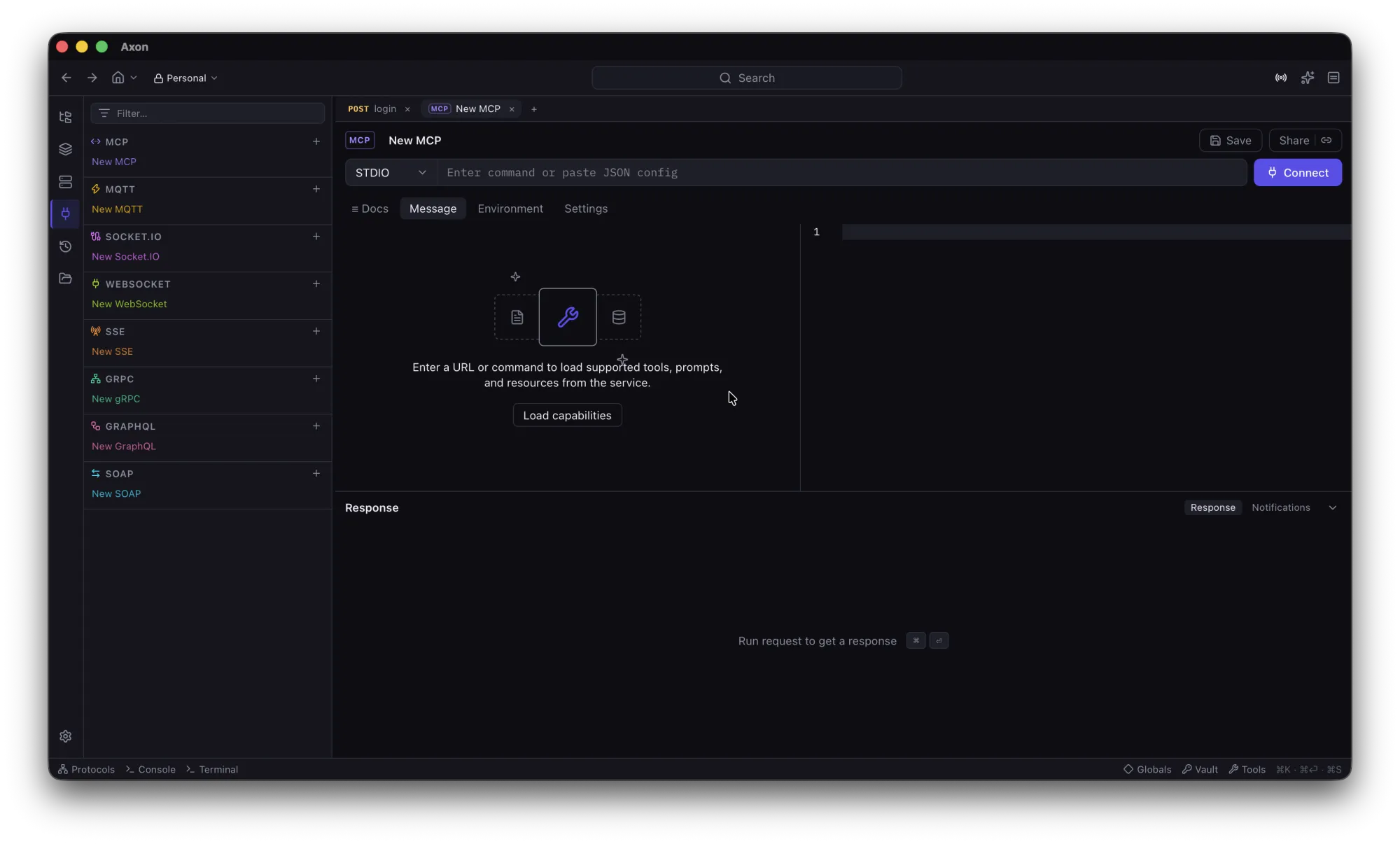This screenshot has height=844, width=1400.
Task: Open settings gear in sidebar
Action: [x=65, y=736]
